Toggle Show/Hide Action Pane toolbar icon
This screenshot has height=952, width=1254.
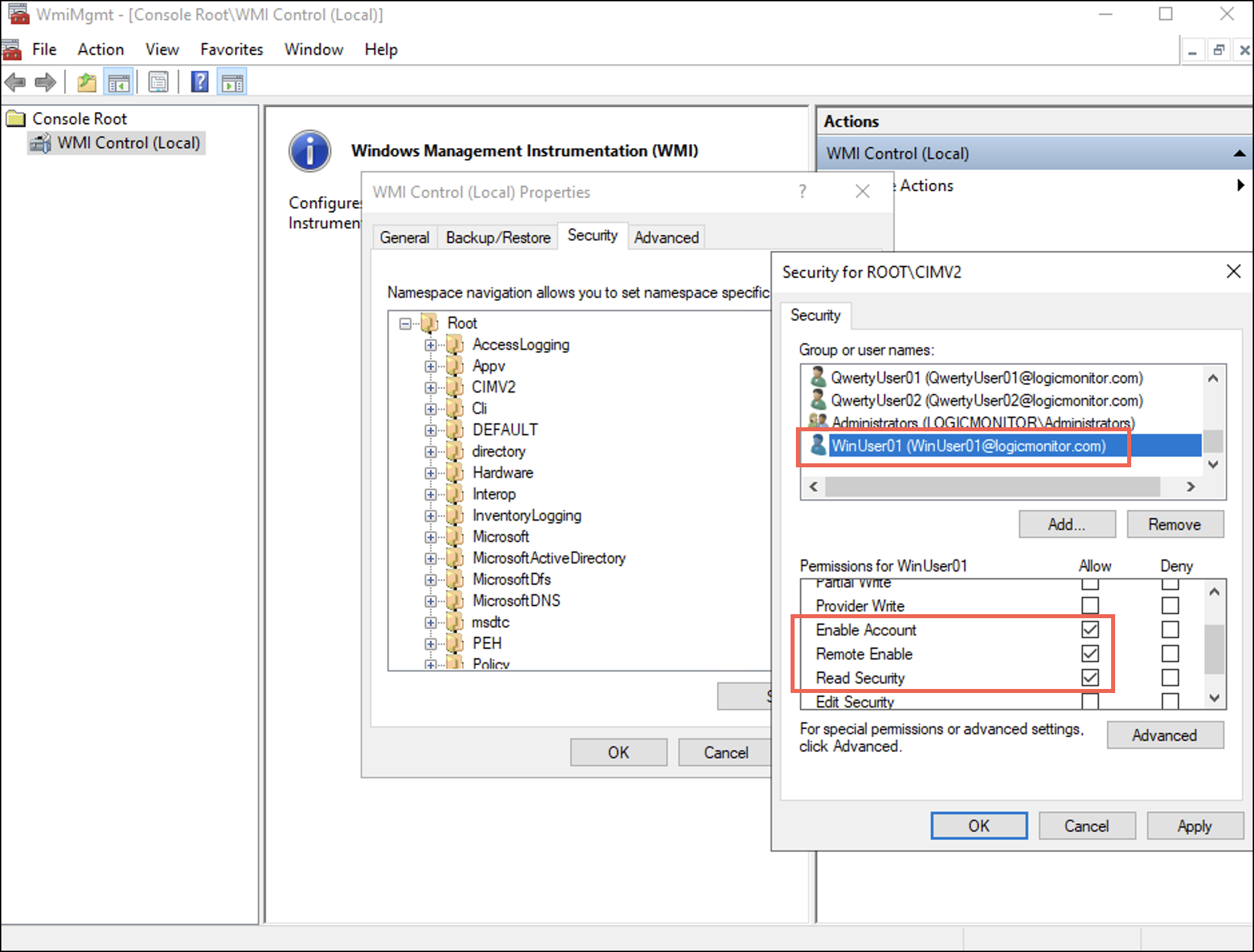tap(232, 83)
